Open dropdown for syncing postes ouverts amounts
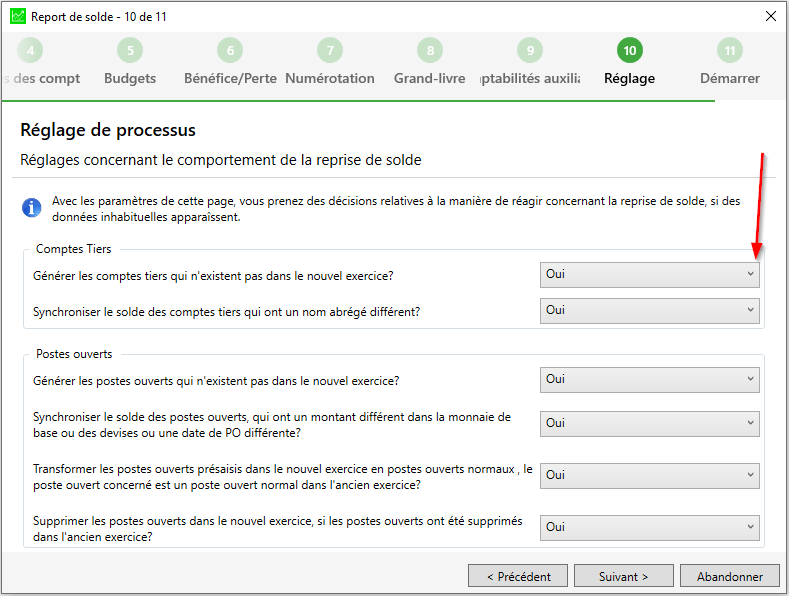This screenshot has width=789, height=596. [650, 423]
